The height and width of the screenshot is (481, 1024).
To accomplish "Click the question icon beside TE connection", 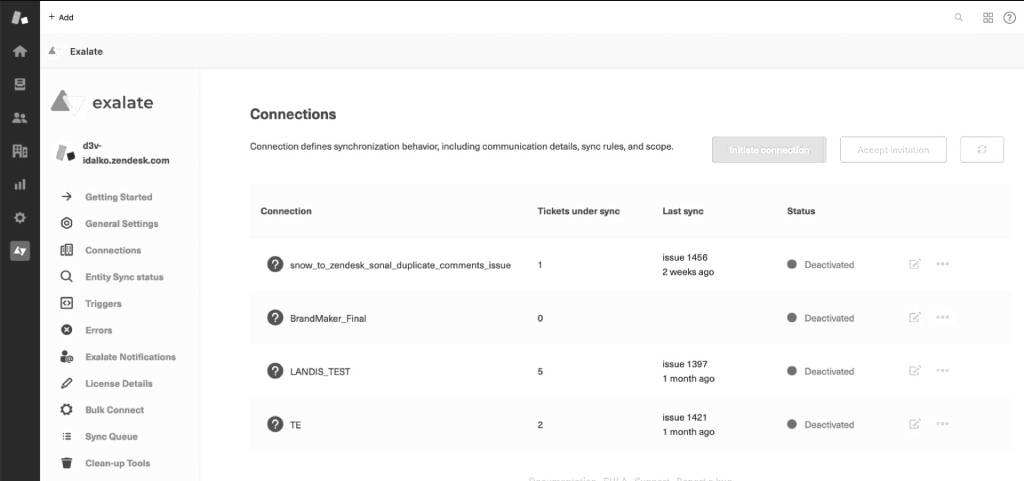I will click(275, 424).
